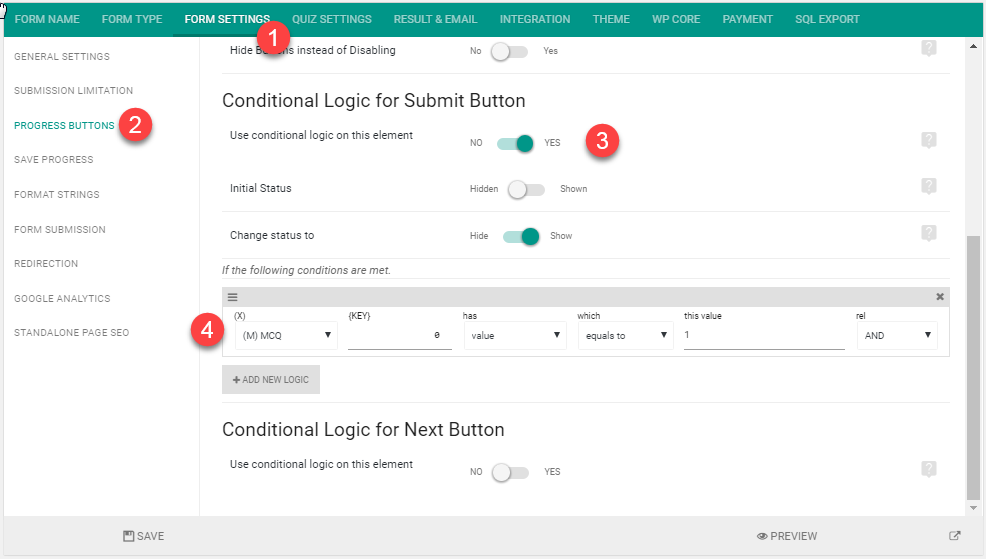
Task: Switch to Quiz Settings tab
Action: [x=331, y=19]
